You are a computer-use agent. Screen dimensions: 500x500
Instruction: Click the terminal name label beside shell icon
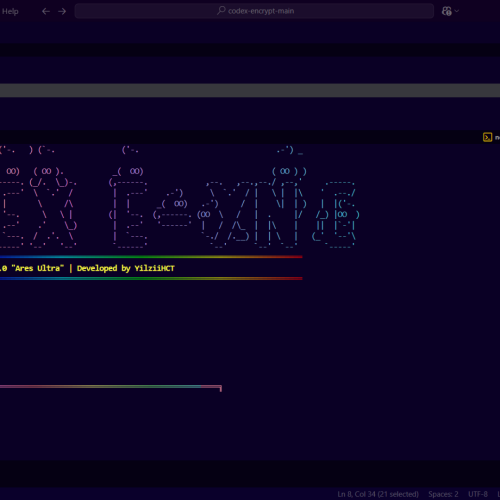click(x=497, y=137)
